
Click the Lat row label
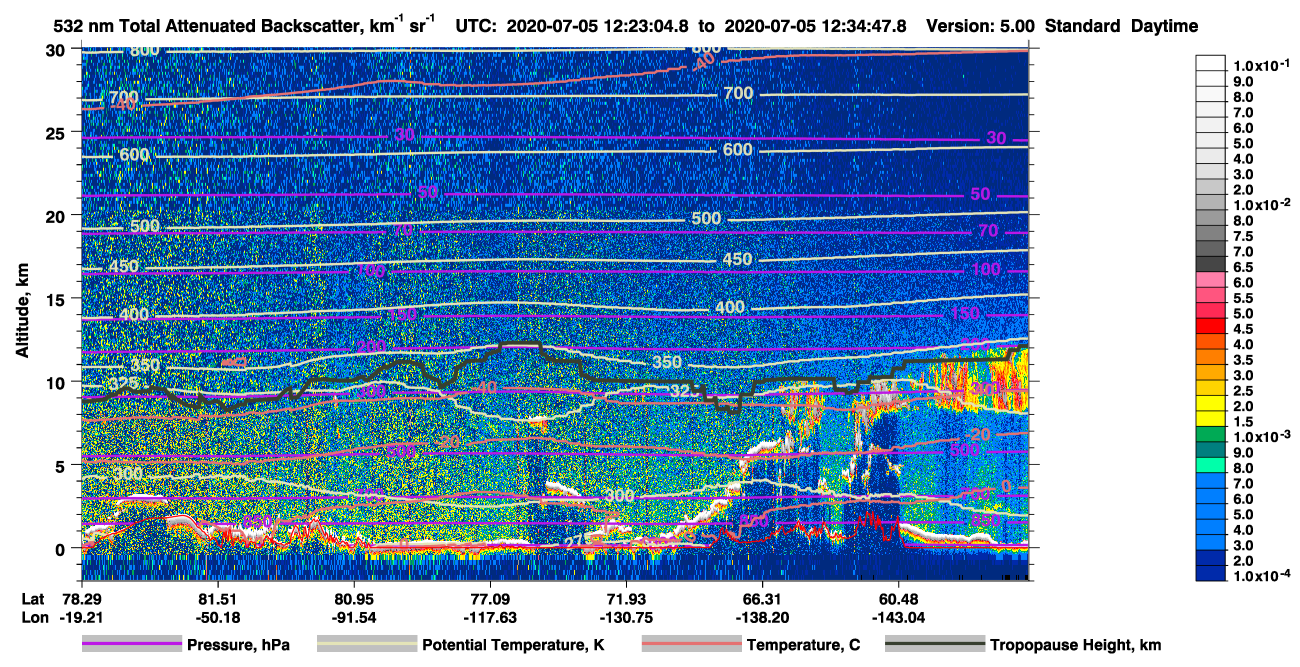[33, 599]
